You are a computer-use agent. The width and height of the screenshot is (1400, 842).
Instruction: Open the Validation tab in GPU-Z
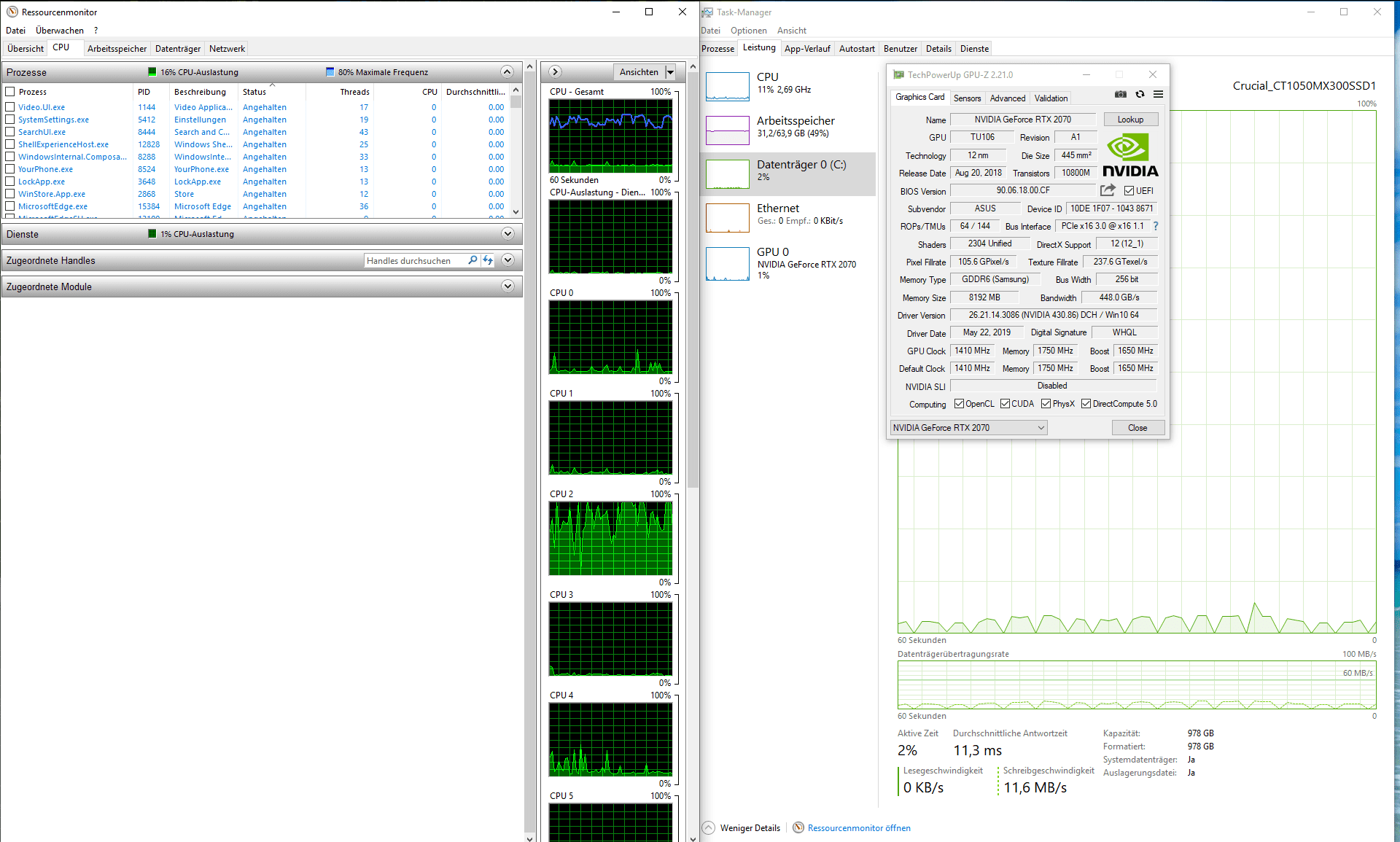click(x=1051, y=98)
